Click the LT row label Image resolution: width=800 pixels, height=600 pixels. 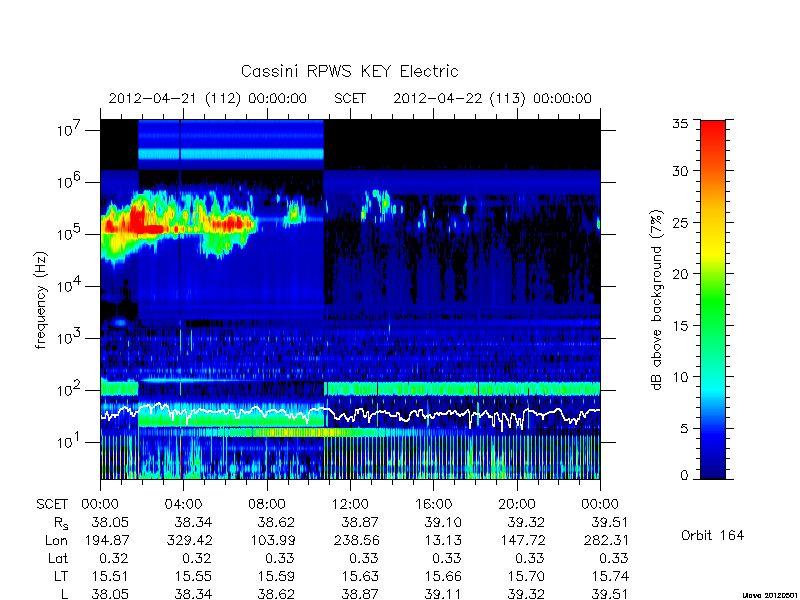pos(61,576)
